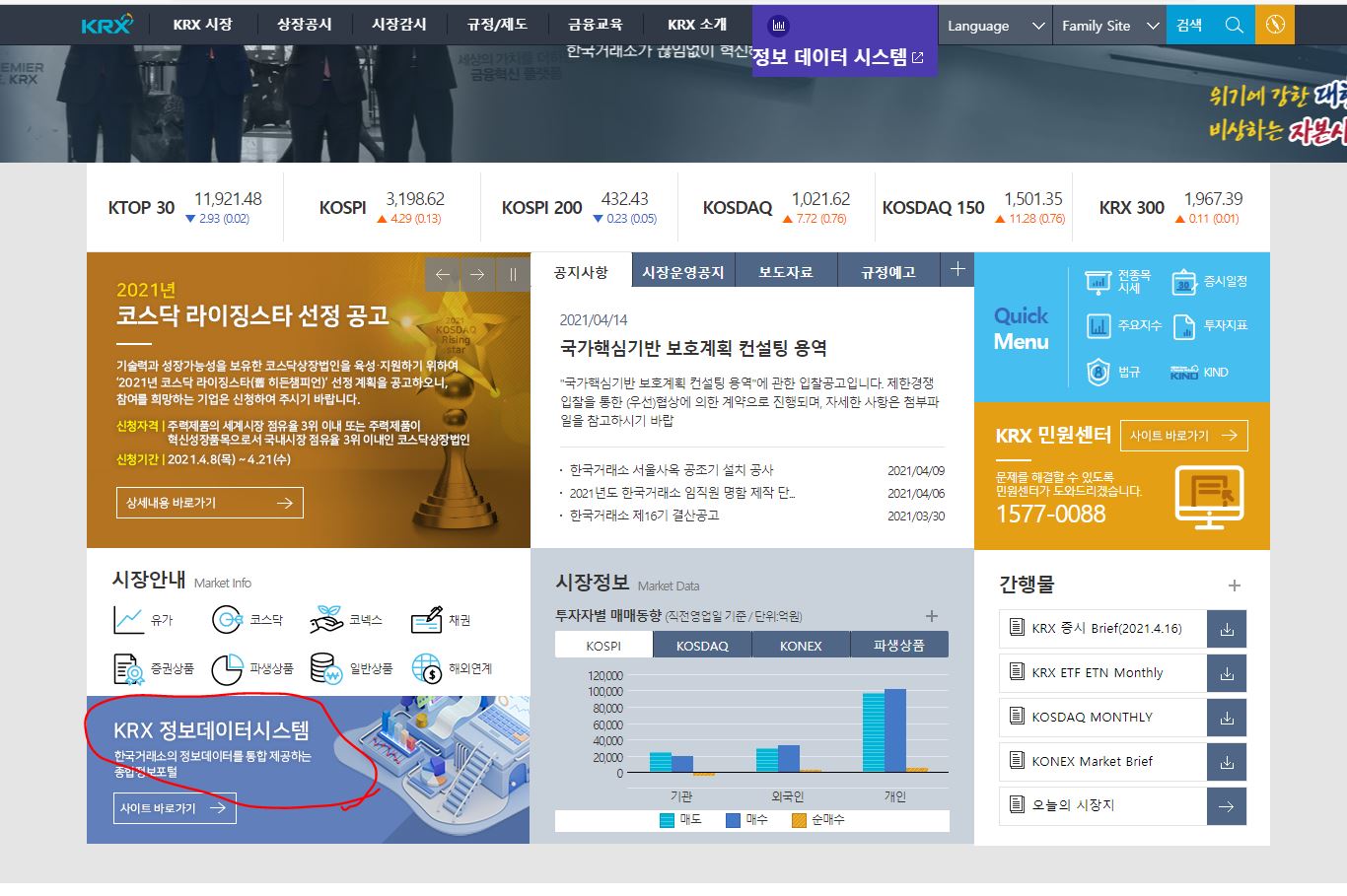The image size is (1347, 896).
Task: Click KOSDAQ index value 1,021.62
Action: click(820, 199)
